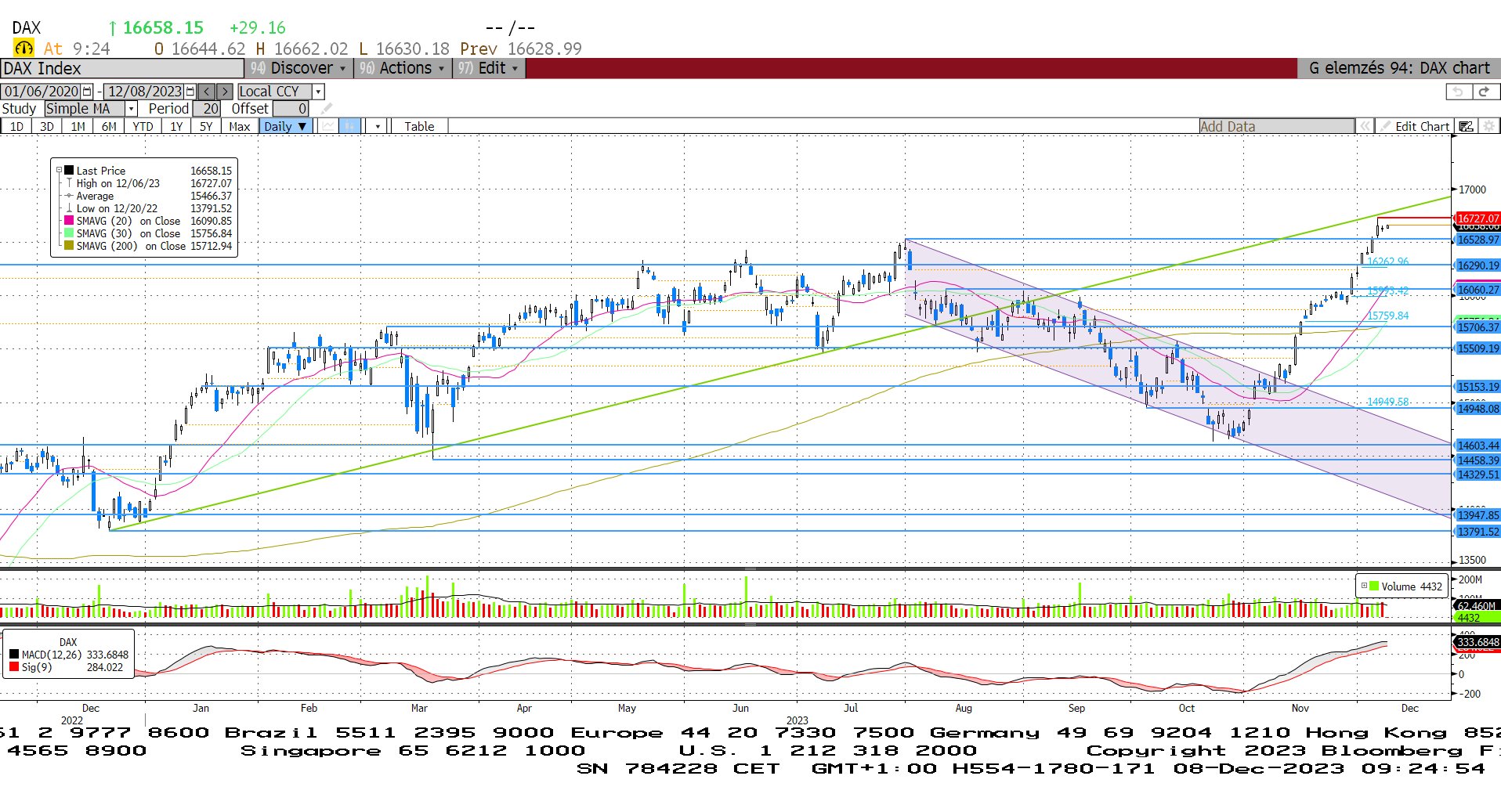The width and height of the screenshot is (1501, 812).
Task: Click the 13947.85 price level label
Action: tap(1477, 515)
